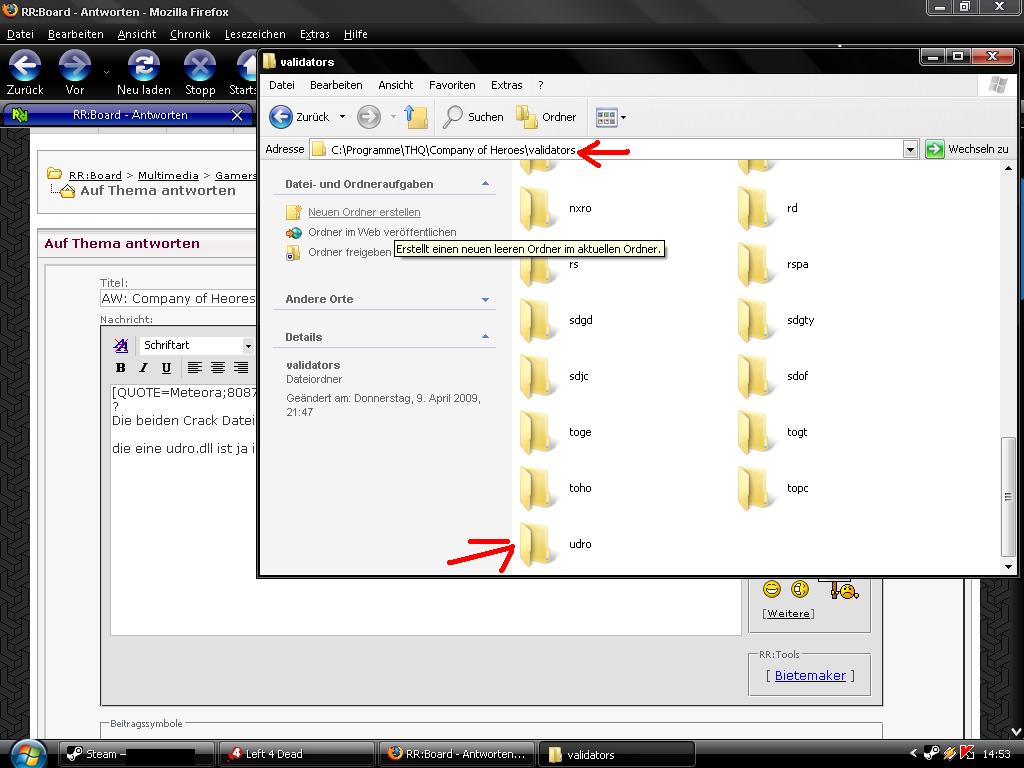The width and height of the screenshot is (1024, 768).
Task: Select the sdof folder
Action: (773, 376)
